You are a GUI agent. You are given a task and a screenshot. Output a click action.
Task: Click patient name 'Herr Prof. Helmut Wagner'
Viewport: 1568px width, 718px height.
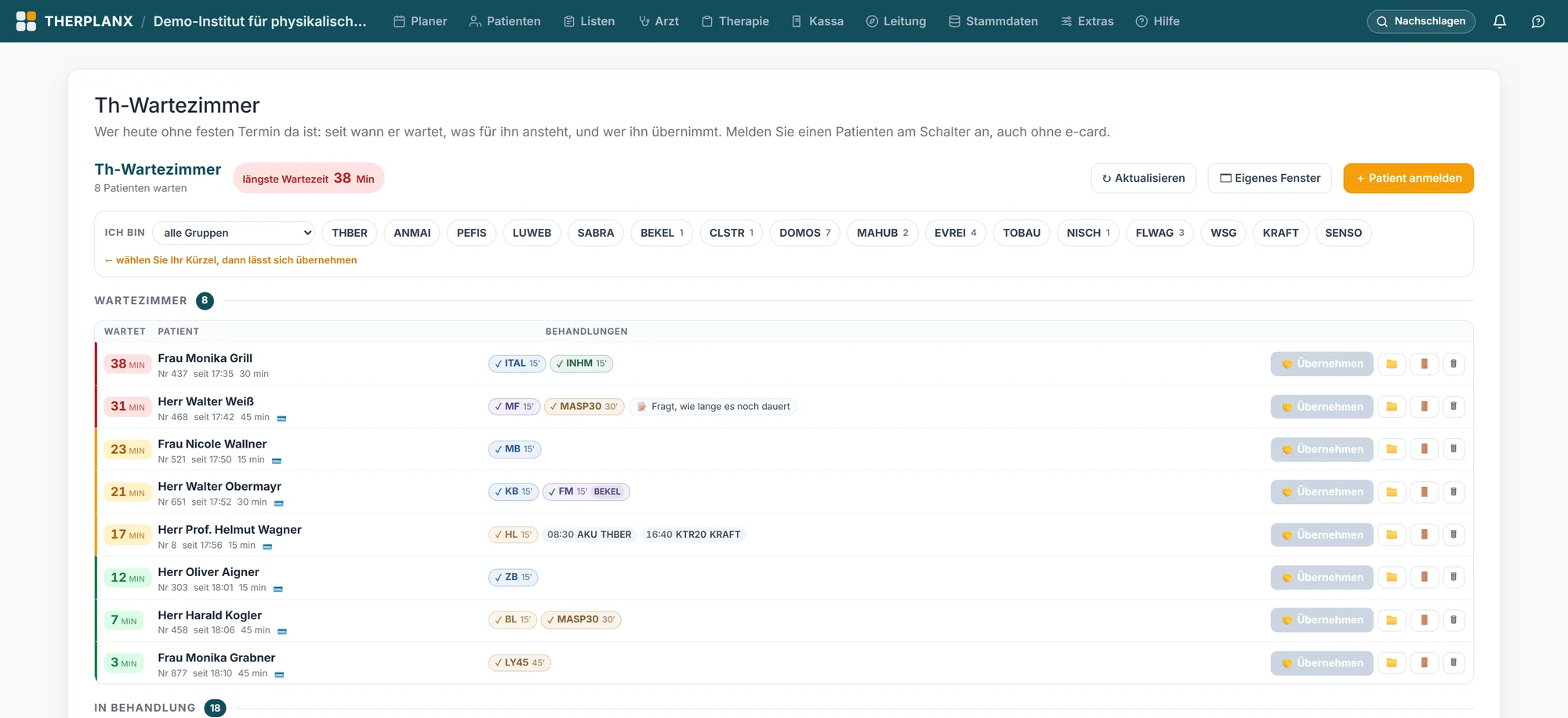230,530
